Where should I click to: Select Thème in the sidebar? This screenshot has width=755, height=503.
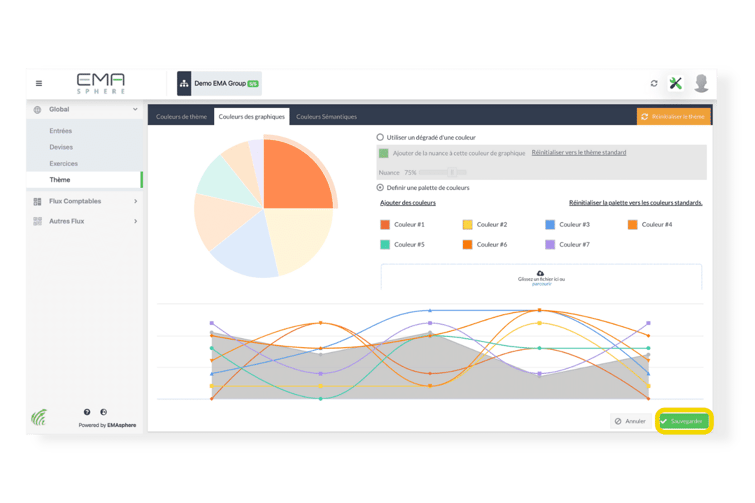coord(60,180)
